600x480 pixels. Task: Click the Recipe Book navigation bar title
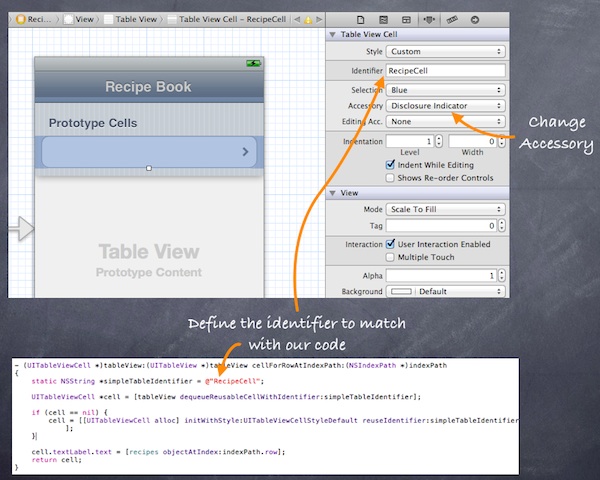[x=148, y=87]
